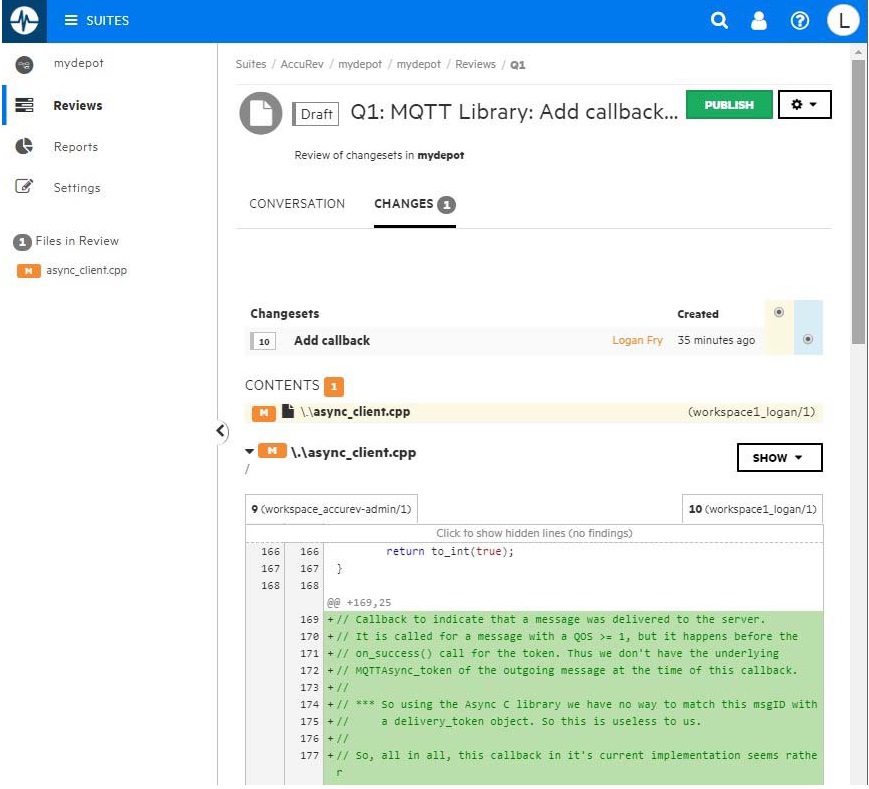
Task: Click the L user avatar
Action: pyautogui.click(x=843, y=20)
